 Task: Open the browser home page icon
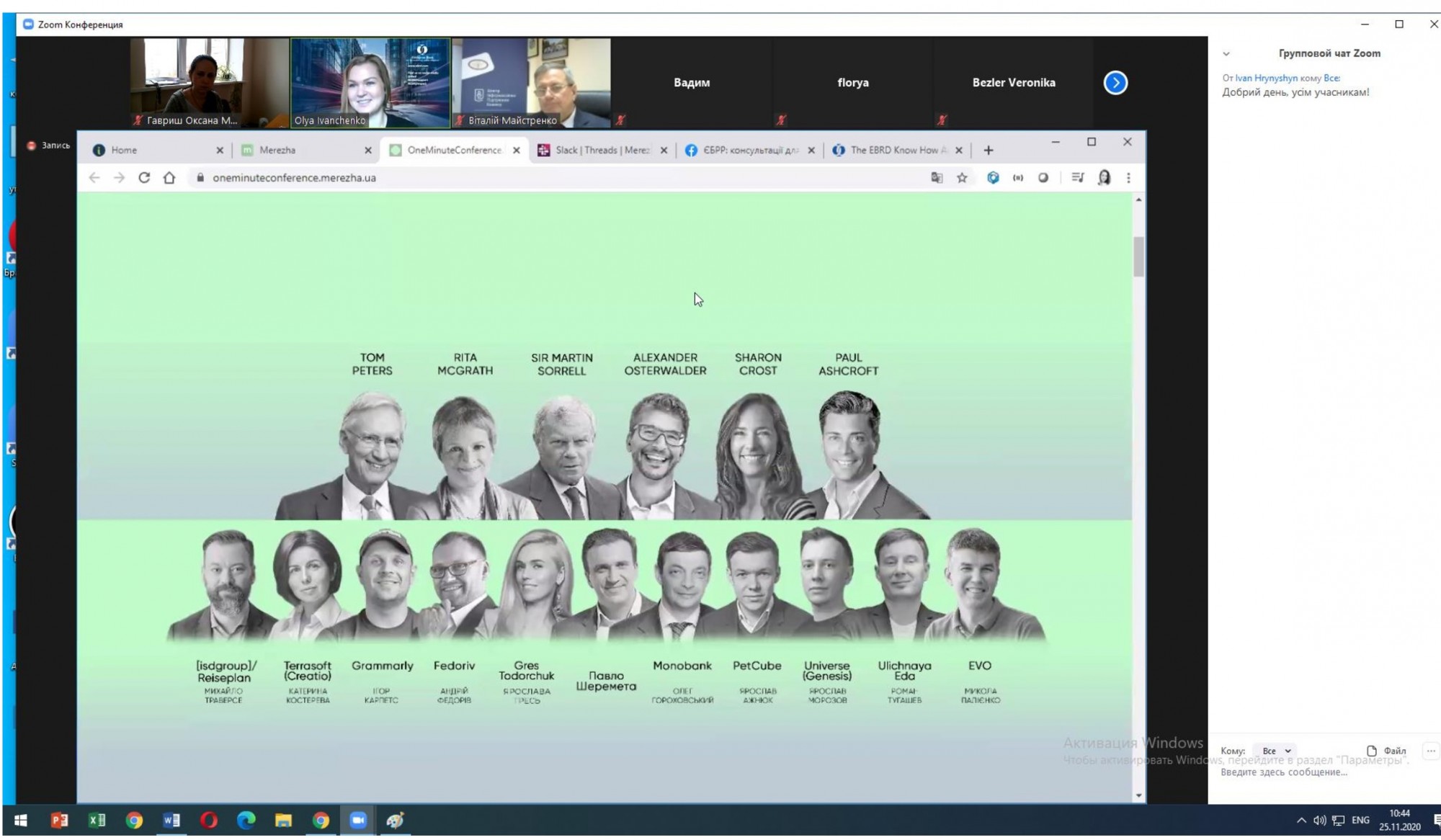(169, 178)
